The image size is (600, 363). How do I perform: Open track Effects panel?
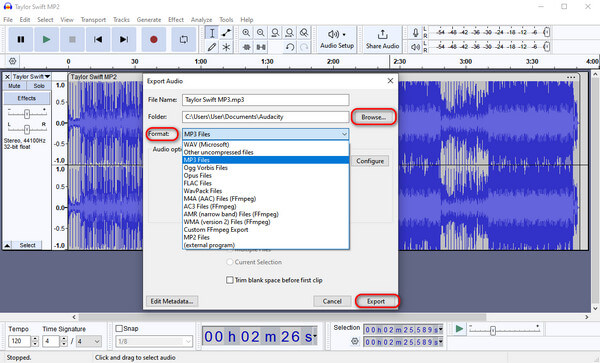pyautogui.click(x=26, y=98)
